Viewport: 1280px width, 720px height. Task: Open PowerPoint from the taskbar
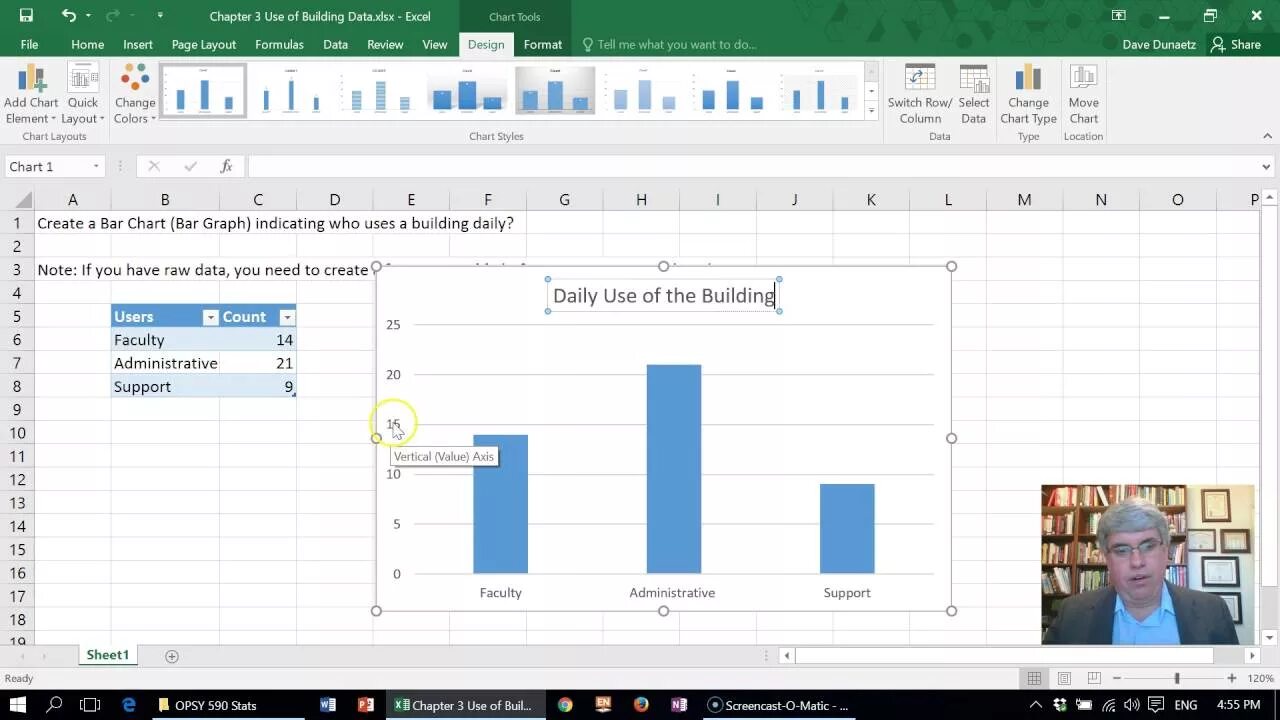tap(366, 705)
